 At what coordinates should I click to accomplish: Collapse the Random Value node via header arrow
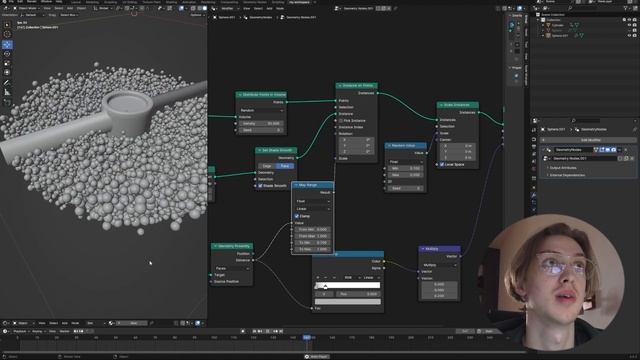[x=389, y=146]
